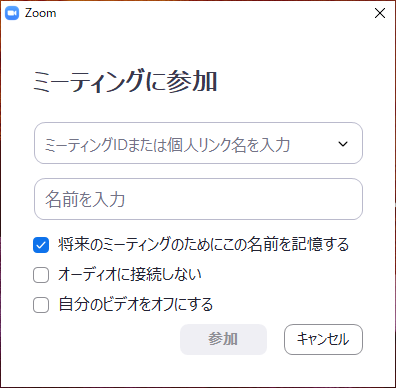Click the 名前を入力 name field
396x388 pixels.
[x=198, y=199]
